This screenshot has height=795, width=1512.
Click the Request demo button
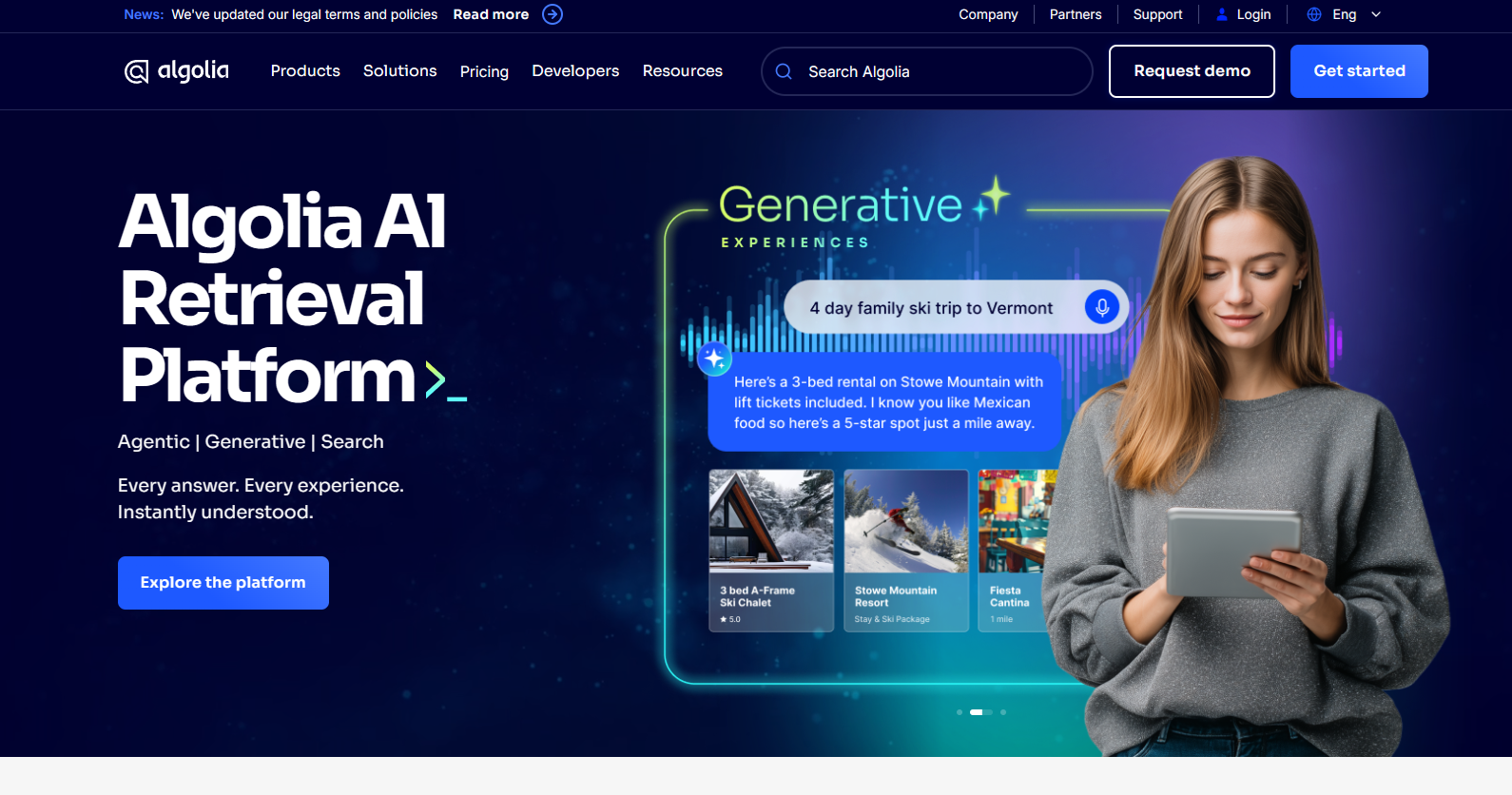click(1192, 71)
